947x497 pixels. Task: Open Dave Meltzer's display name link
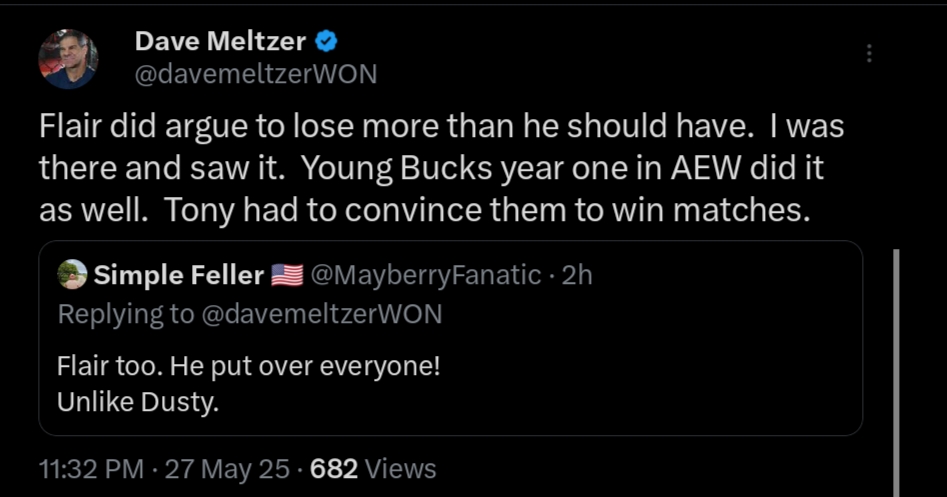(221, 42)
